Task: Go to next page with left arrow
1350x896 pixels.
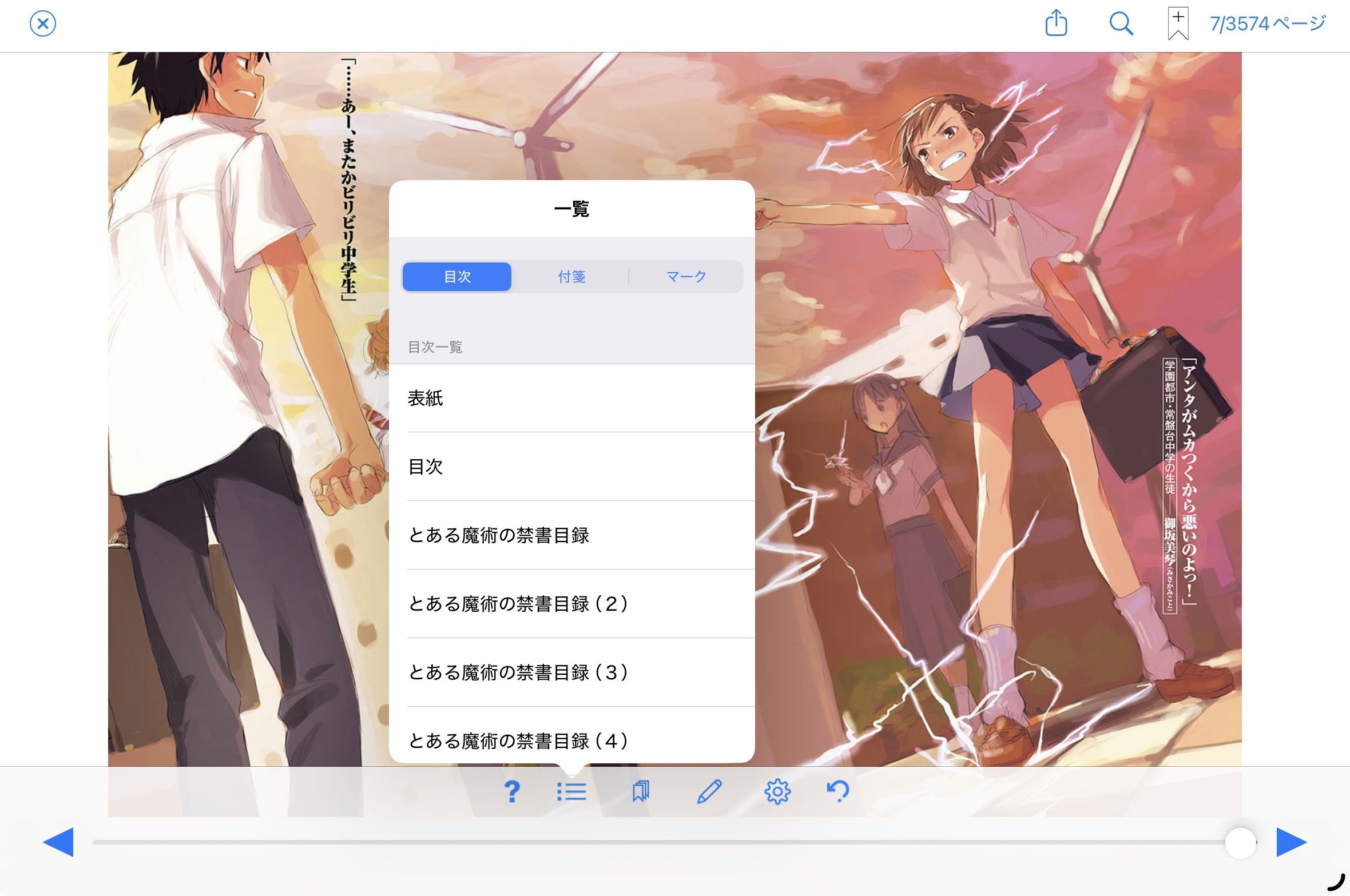Action: click(x=58, y=842)
